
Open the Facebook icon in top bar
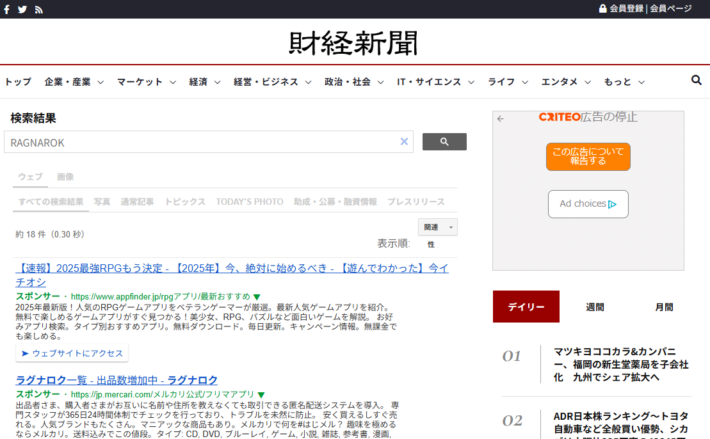tap(7, 9)
